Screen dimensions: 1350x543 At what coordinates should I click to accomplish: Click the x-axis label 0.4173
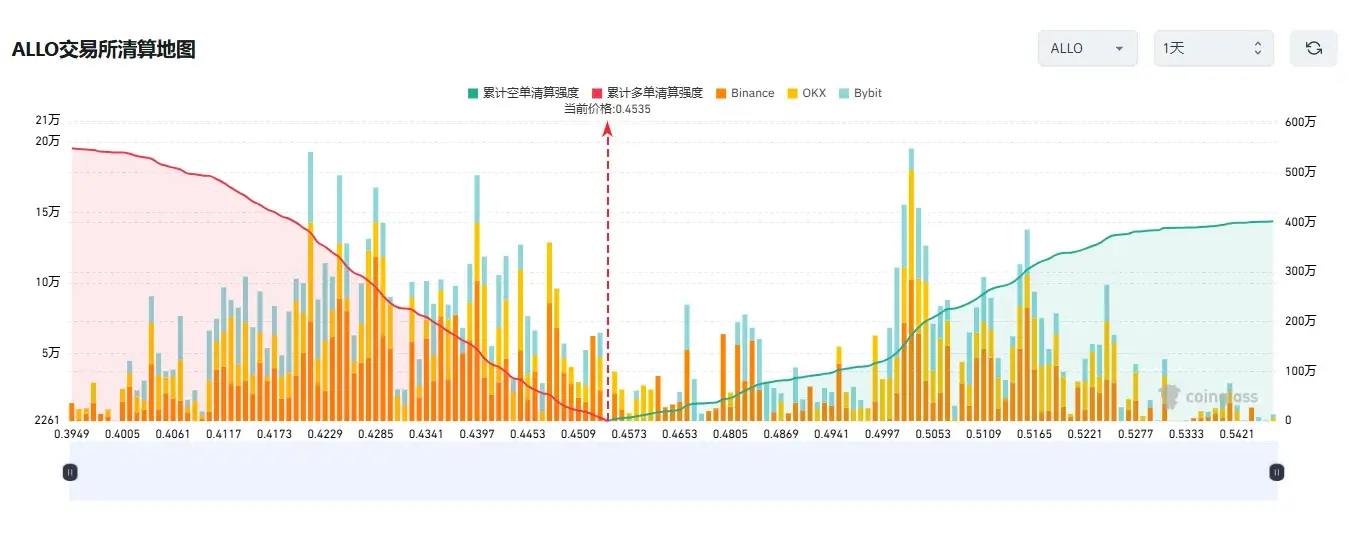pyautogui.click(x=275, y=434)
